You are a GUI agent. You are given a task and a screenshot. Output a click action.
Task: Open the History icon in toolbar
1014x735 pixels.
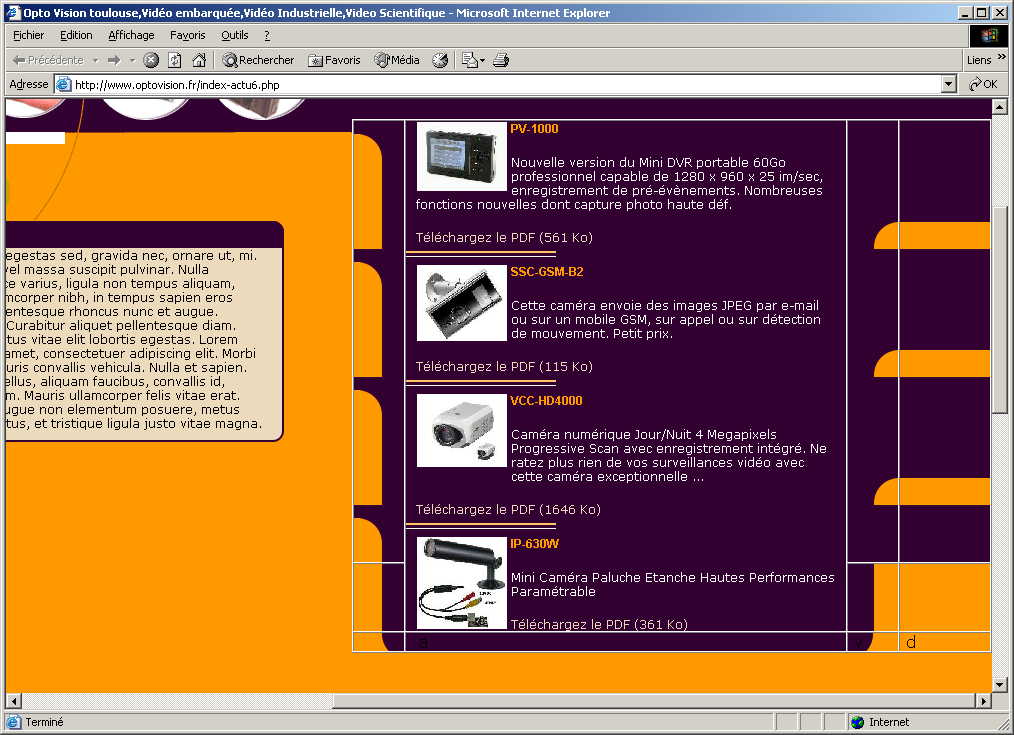[x=440, y=60]
